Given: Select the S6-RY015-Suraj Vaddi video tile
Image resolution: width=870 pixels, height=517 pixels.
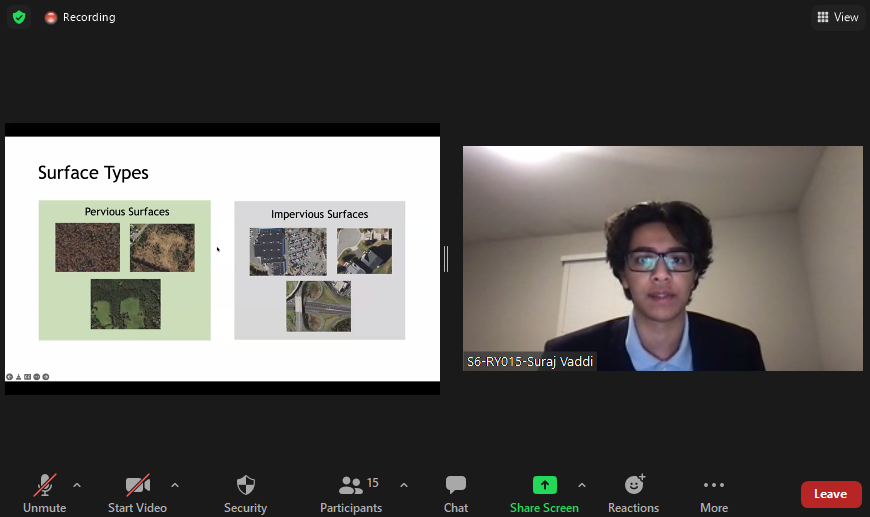Looking at the screenshot, I should tap(662, 258).
